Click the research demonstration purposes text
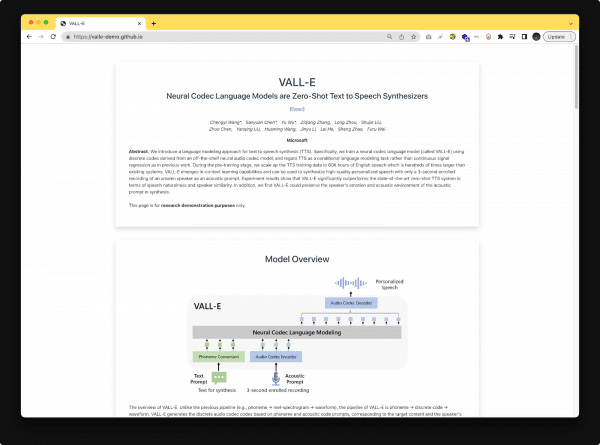Viewport: 600px width, 445px height. tap(198, 205)
